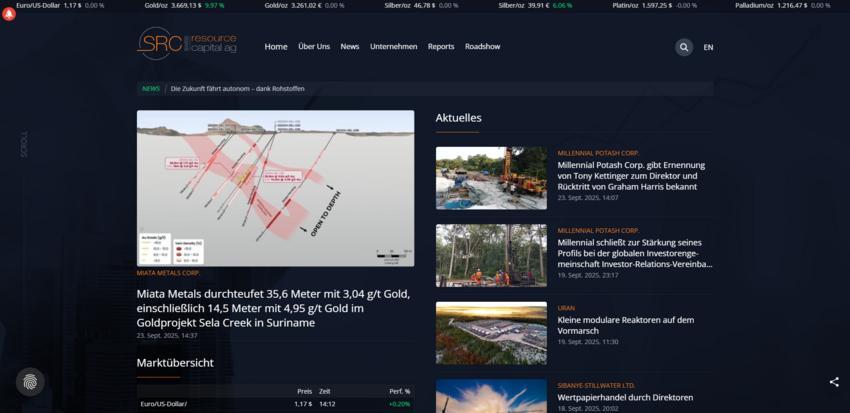Click the Euro/US-Dollar ticker at top
850x413 pixels.
[60, 5]
